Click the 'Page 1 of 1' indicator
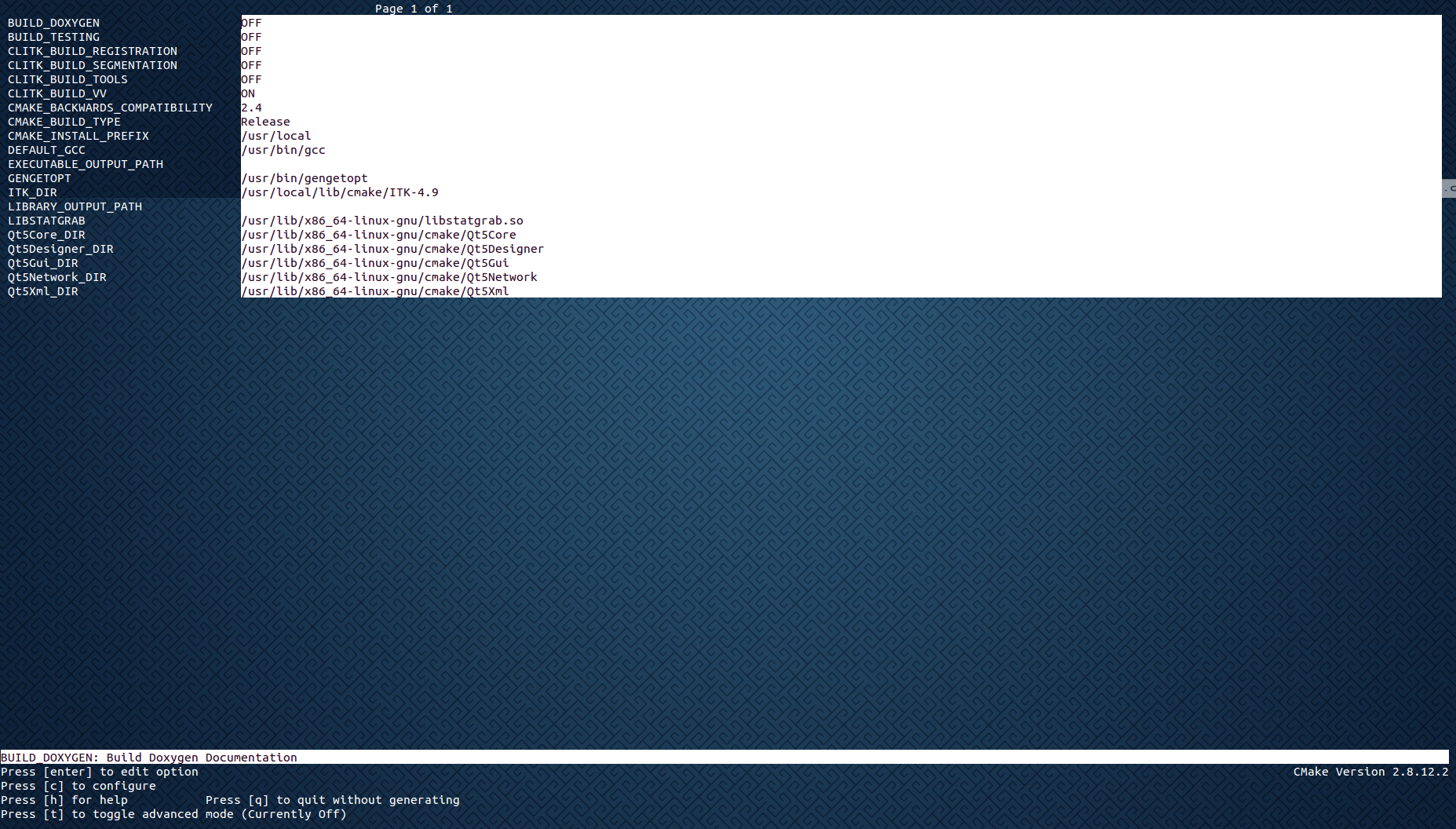This screenshot has width=1456, height=829. tap(414, 9)
